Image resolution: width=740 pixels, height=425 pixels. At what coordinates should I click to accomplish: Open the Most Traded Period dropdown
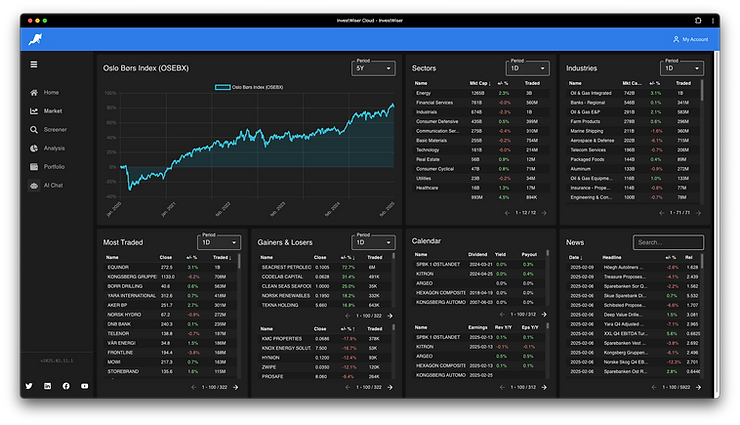tap(219, 242)
